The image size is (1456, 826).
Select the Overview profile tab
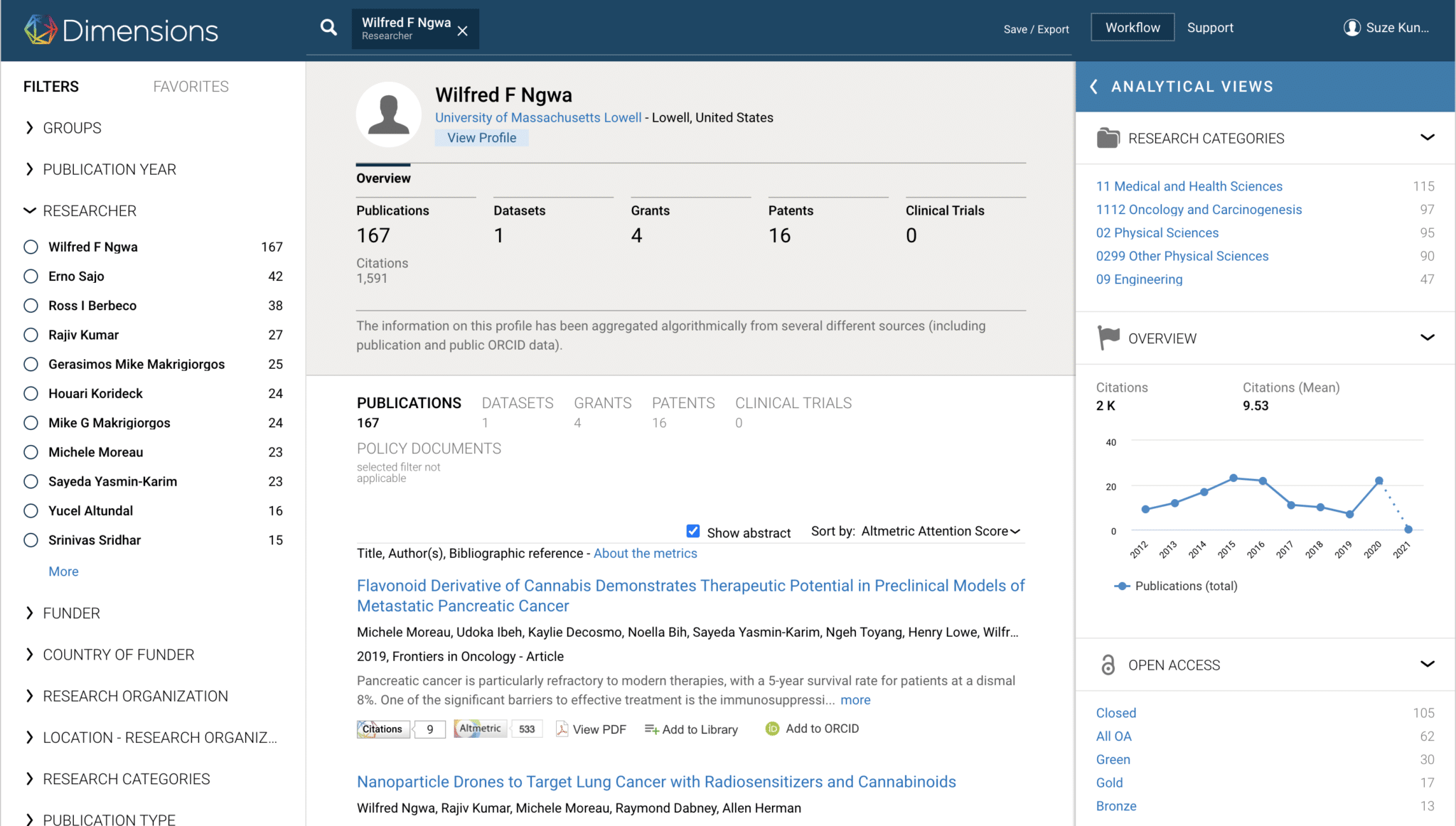point(383,178)
